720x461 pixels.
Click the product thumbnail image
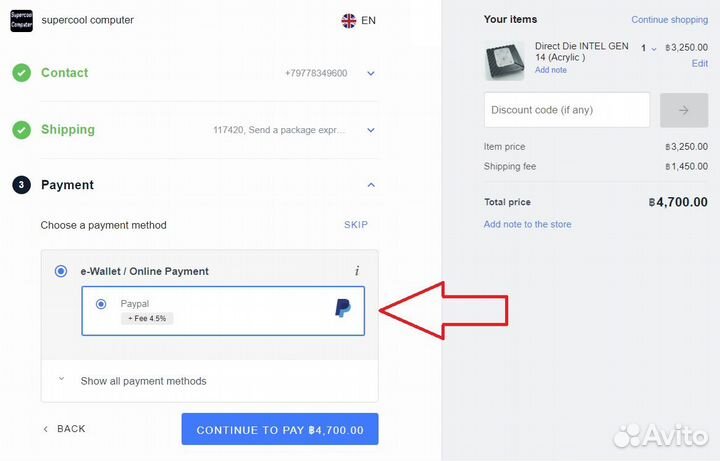tap(504, 60)
